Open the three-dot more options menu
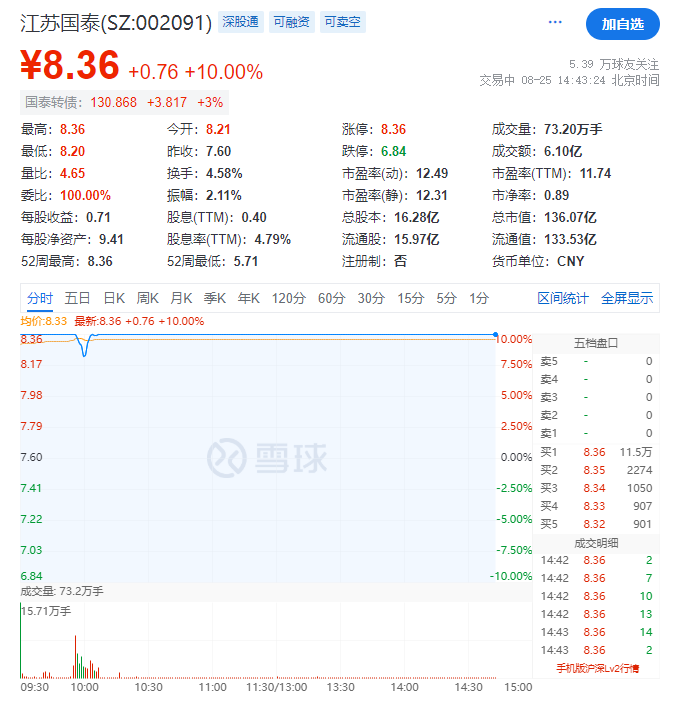 pos(555,22)
